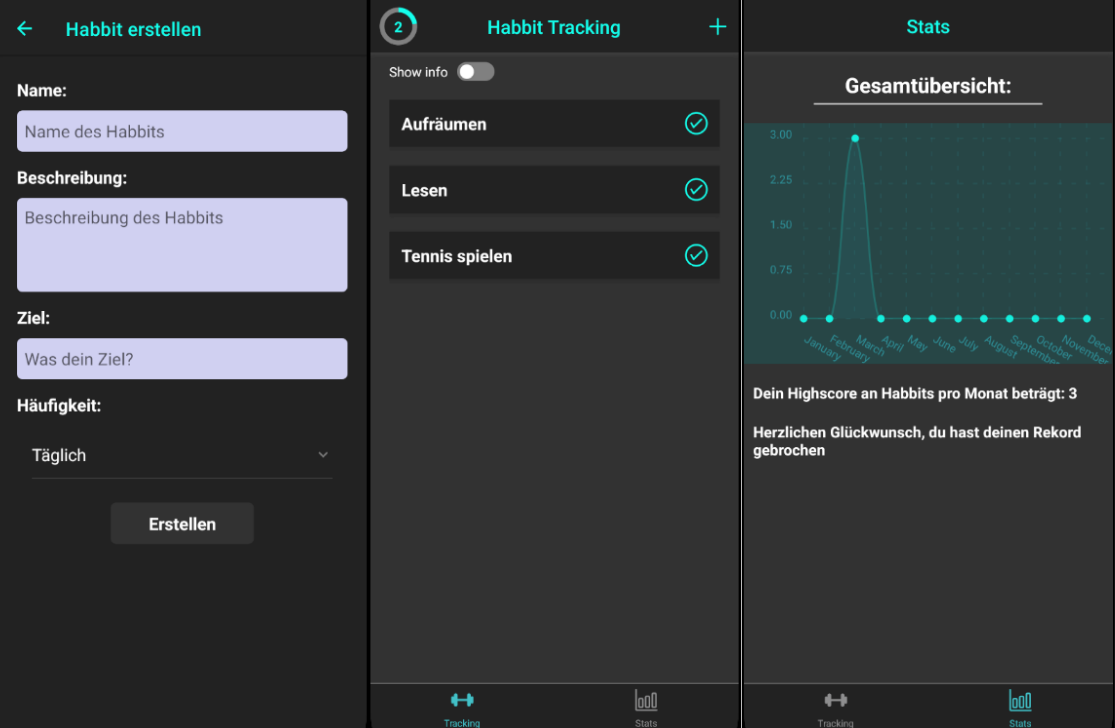This screenshot has height=728, width=1115.
Task: Go back using the arrow in Habbit erstellen
Action: coord(25,28)
